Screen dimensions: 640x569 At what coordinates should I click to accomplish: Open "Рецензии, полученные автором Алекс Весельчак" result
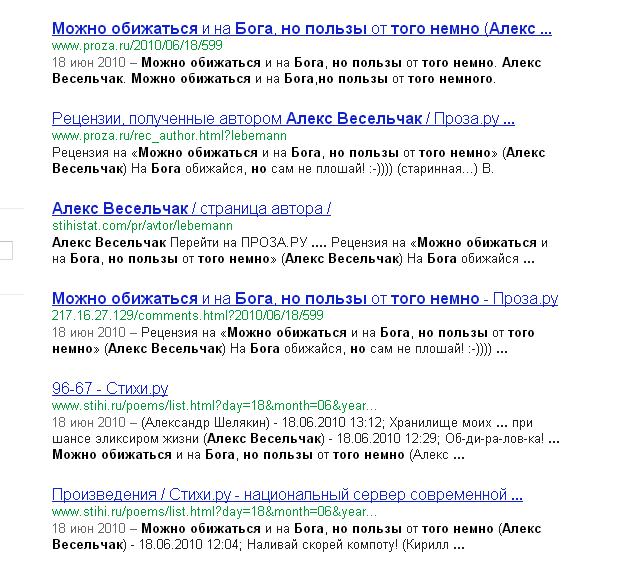point(283,119)
